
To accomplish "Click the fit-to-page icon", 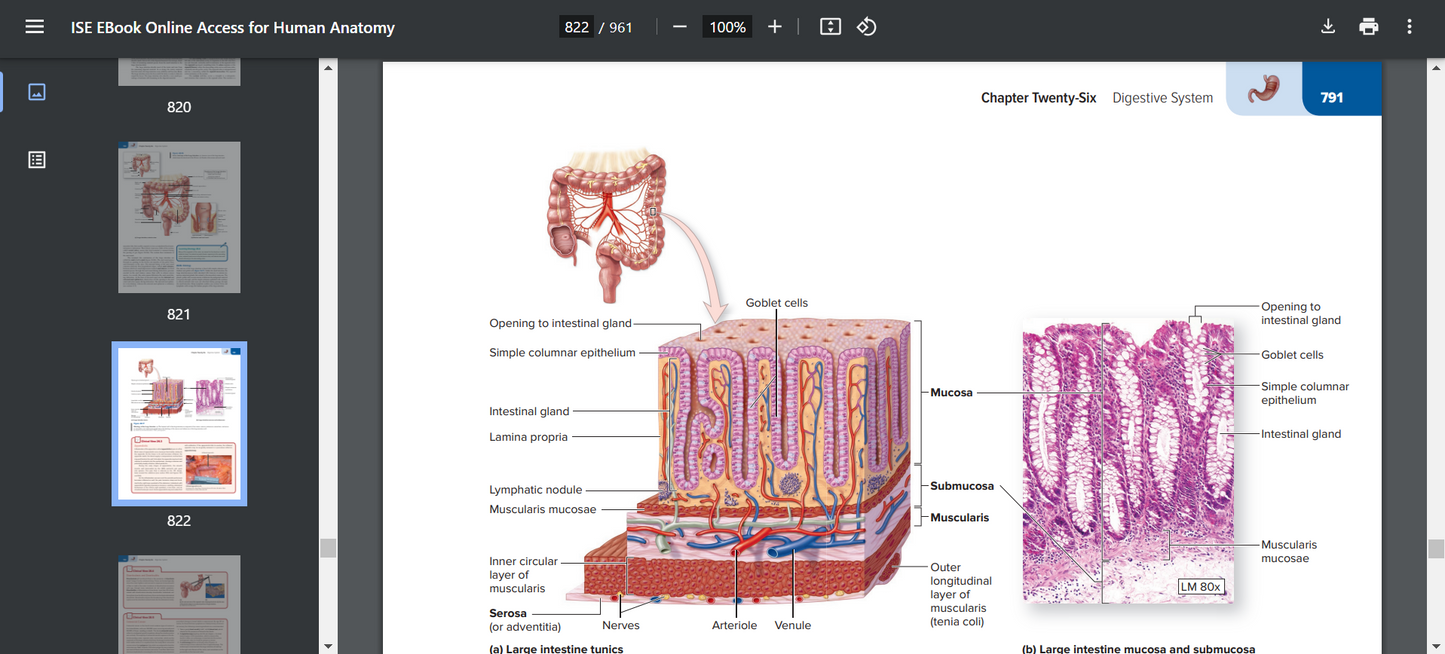I will [x=829, y=26].
